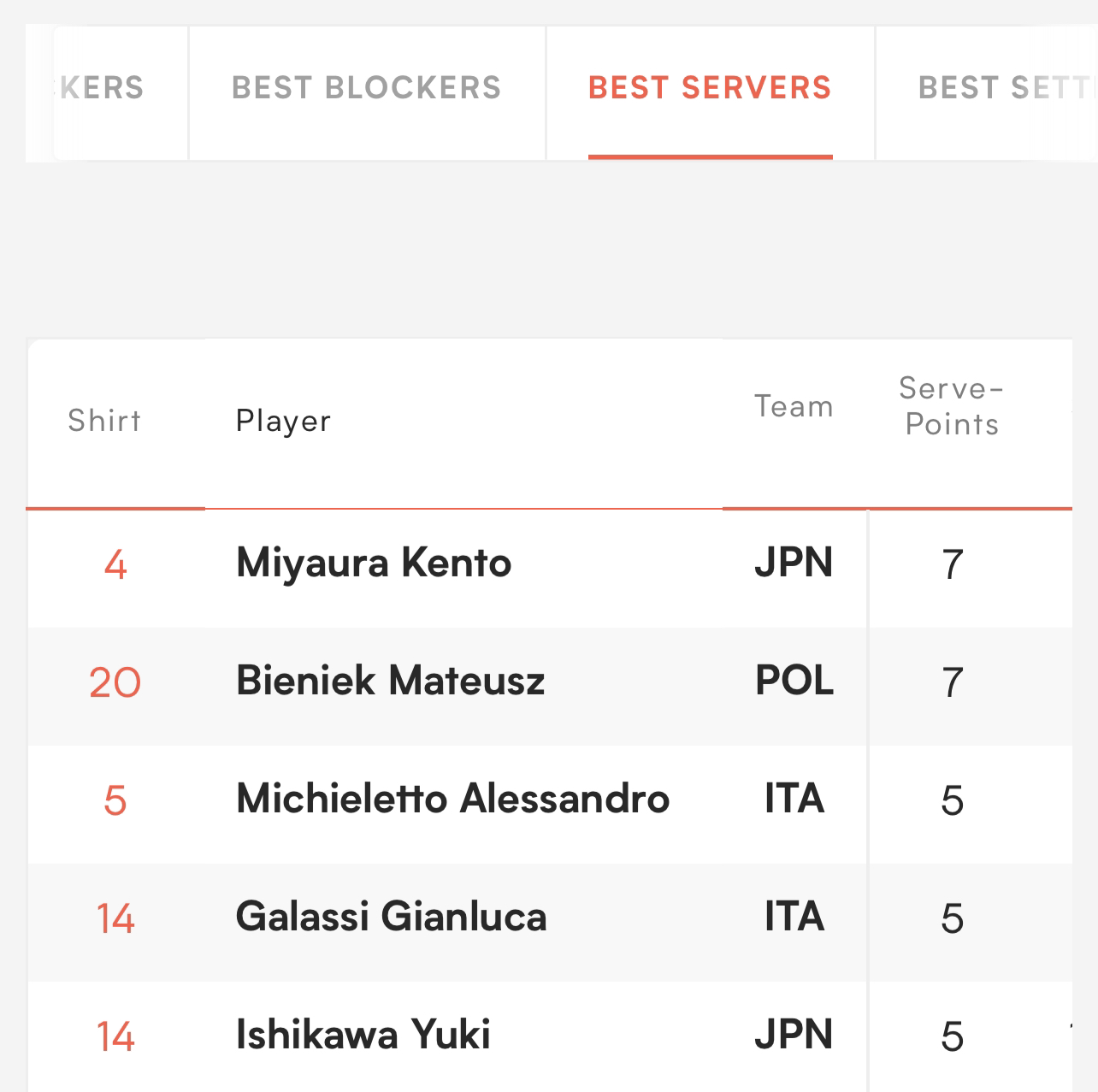Switch to the Best Blockers tab
This screenshot has height=1092, width=1098.
click(366, 88)
